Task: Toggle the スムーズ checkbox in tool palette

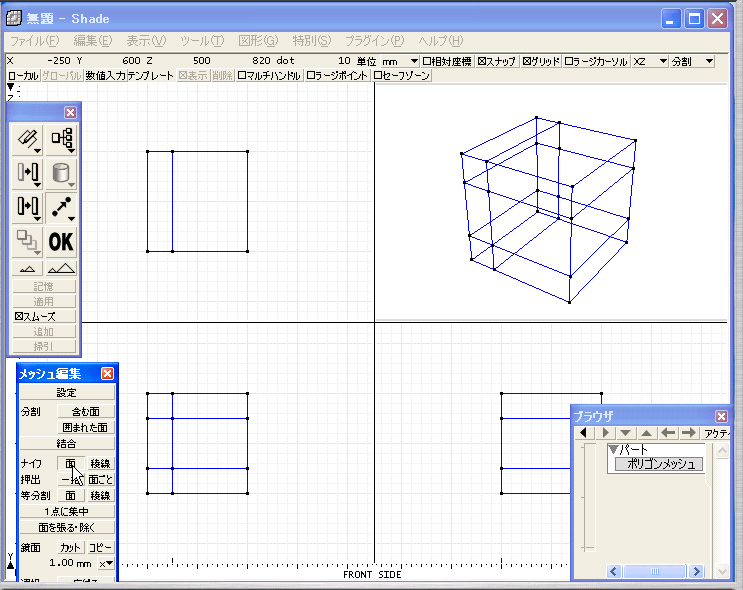Action: 35,316
